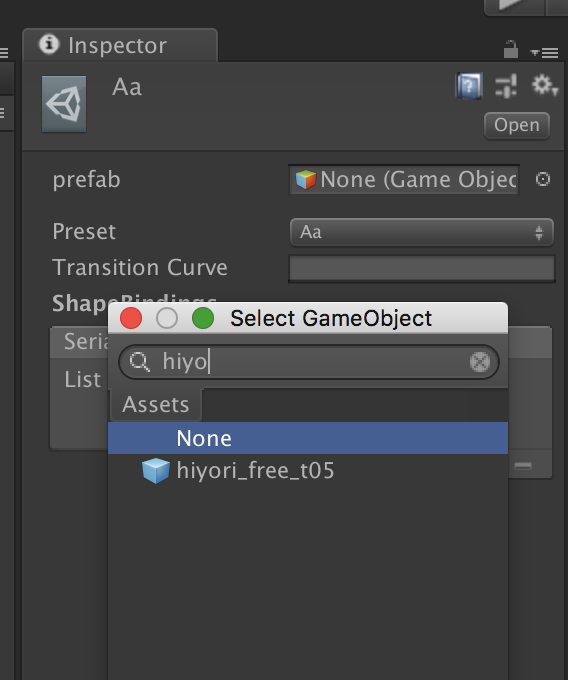568x680 pixels.
Task: Click the Open button
Action: click(x=517, y=126)
